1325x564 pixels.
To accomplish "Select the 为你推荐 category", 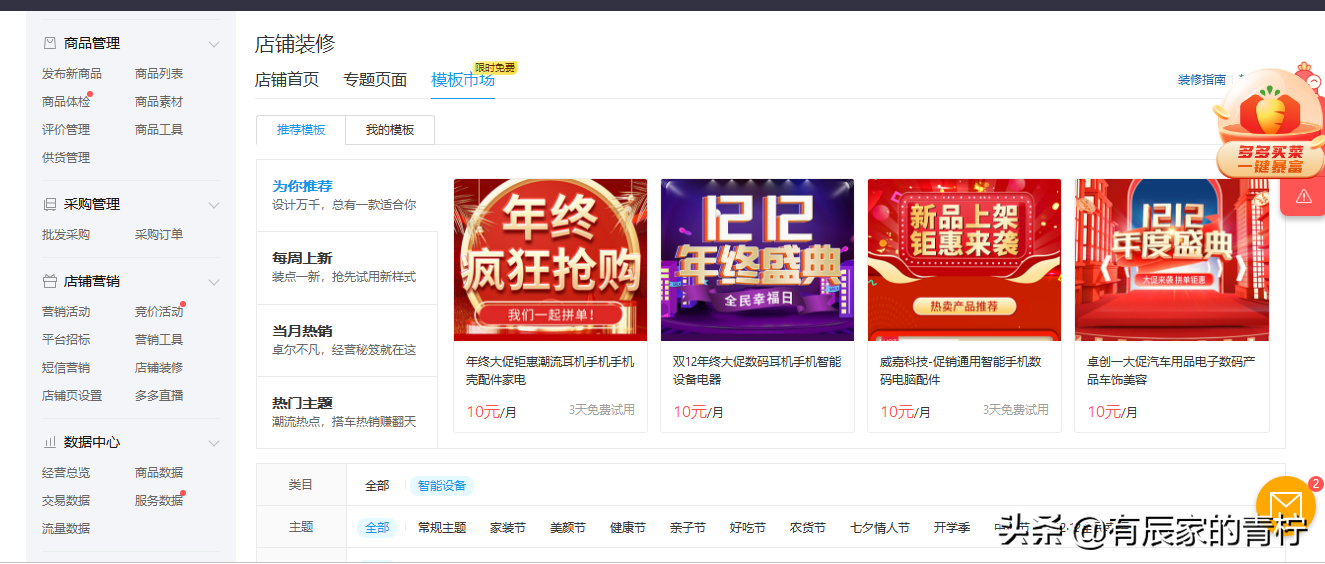I will (346, 195).
